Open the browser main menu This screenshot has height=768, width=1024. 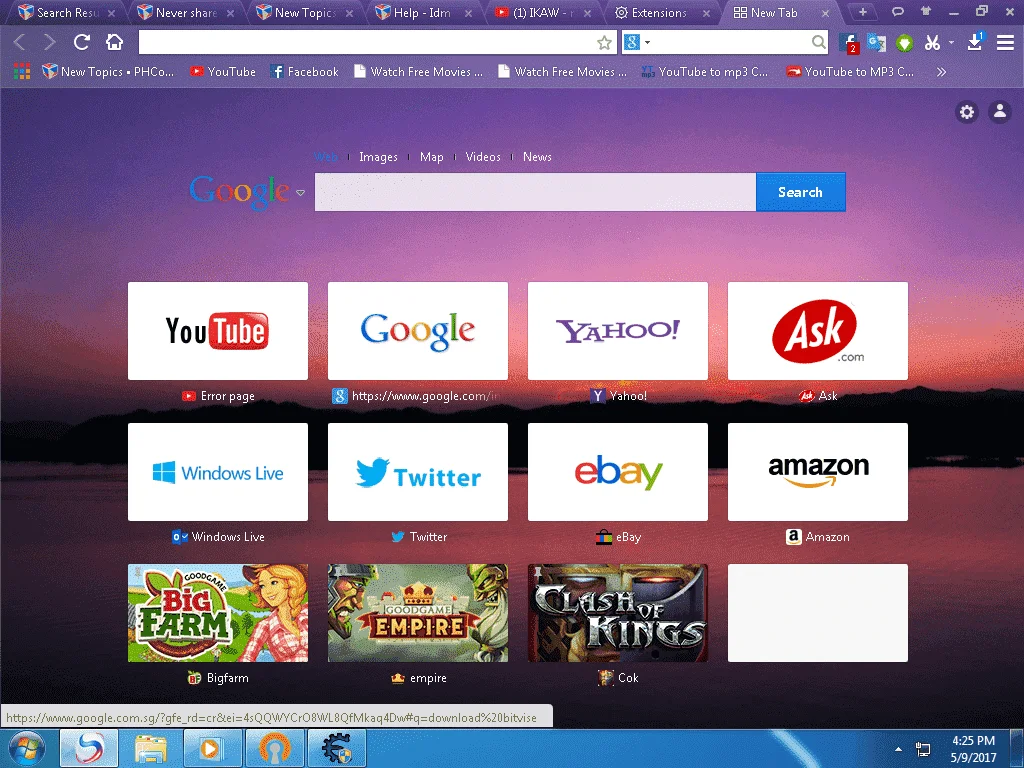click(x=1005, y=42)
